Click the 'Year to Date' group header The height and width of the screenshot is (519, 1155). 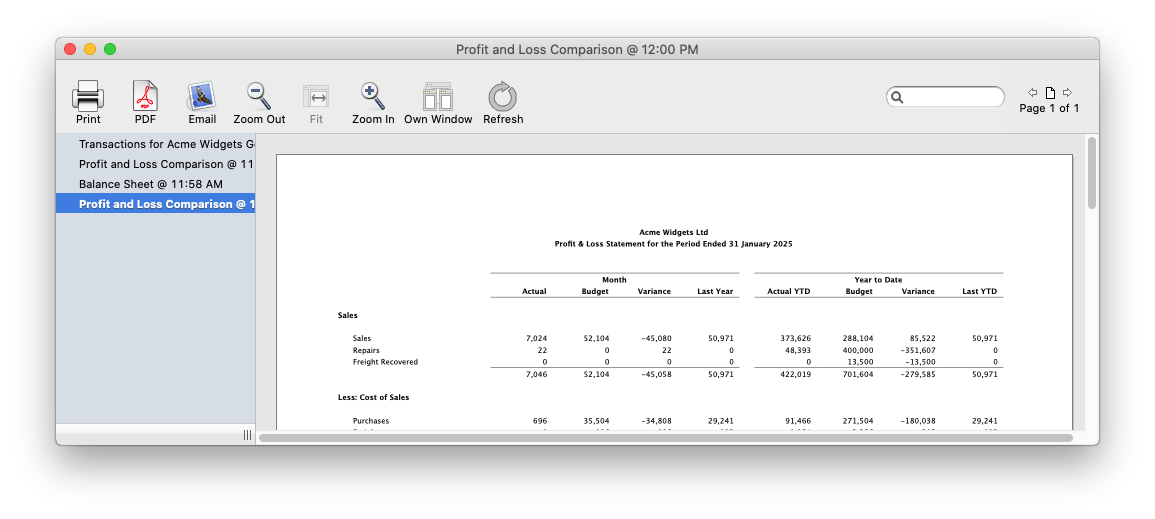pos(878,280)
